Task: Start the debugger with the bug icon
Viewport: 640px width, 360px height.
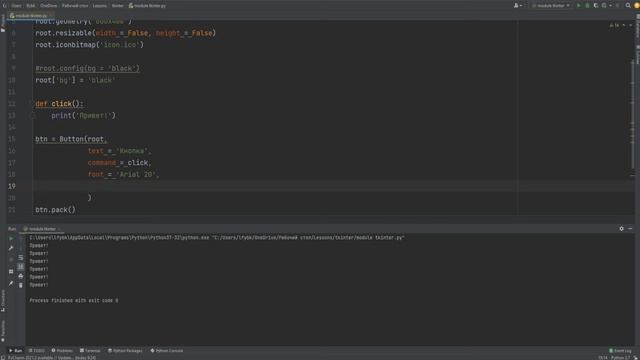Action: click(587, 6)
